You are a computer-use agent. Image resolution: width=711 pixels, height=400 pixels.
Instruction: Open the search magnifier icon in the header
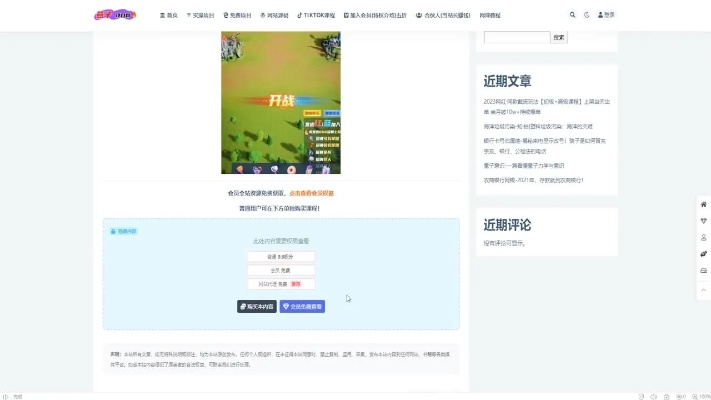point(573,15)
